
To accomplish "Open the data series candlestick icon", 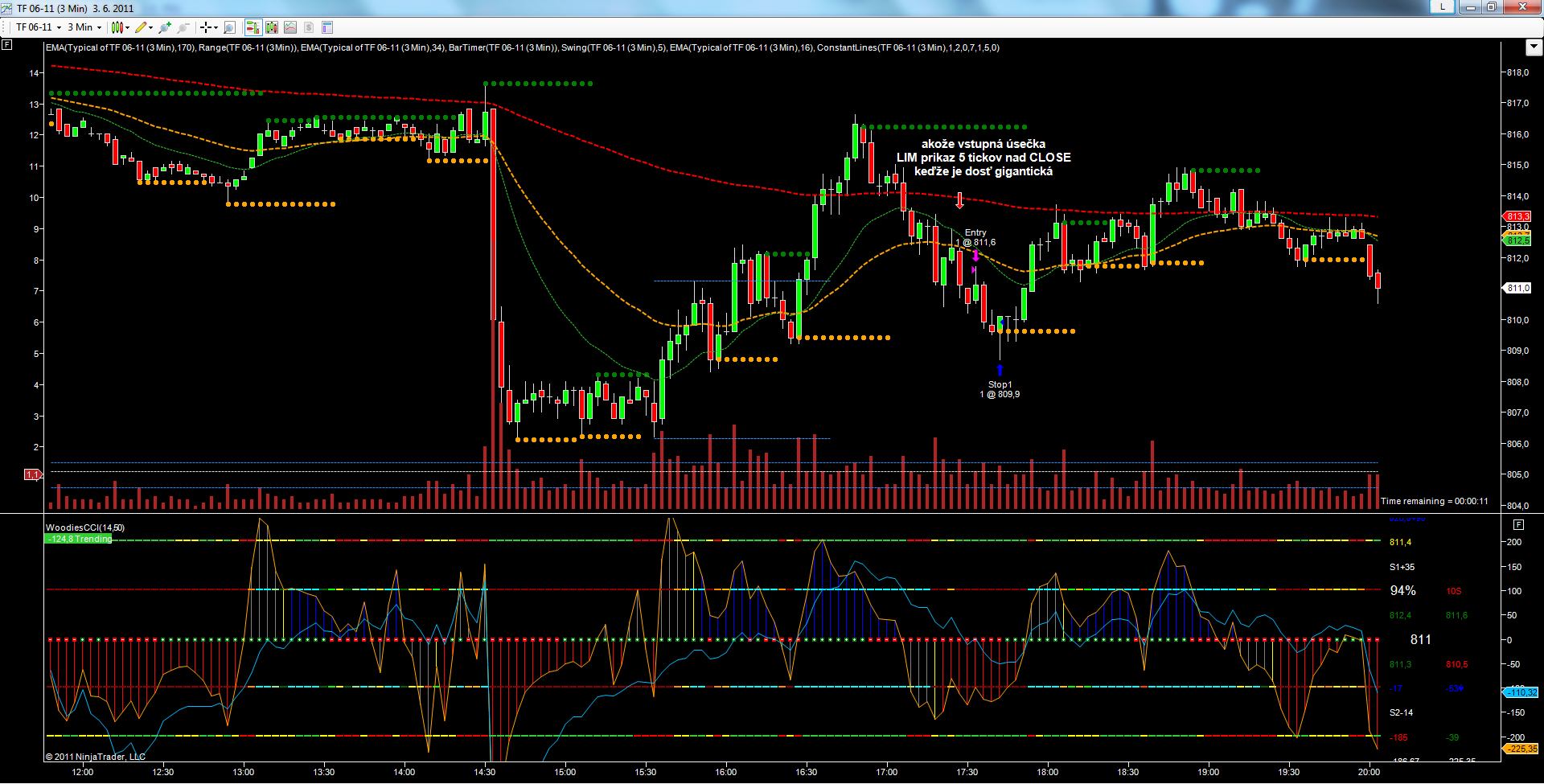I will tap(272, 27).
